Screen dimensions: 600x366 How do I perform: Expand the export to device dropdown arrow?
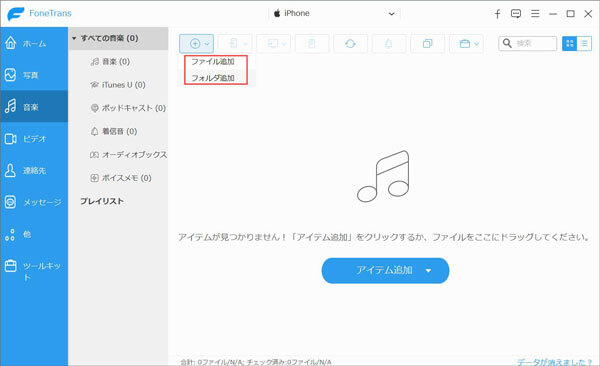[245, 44]
